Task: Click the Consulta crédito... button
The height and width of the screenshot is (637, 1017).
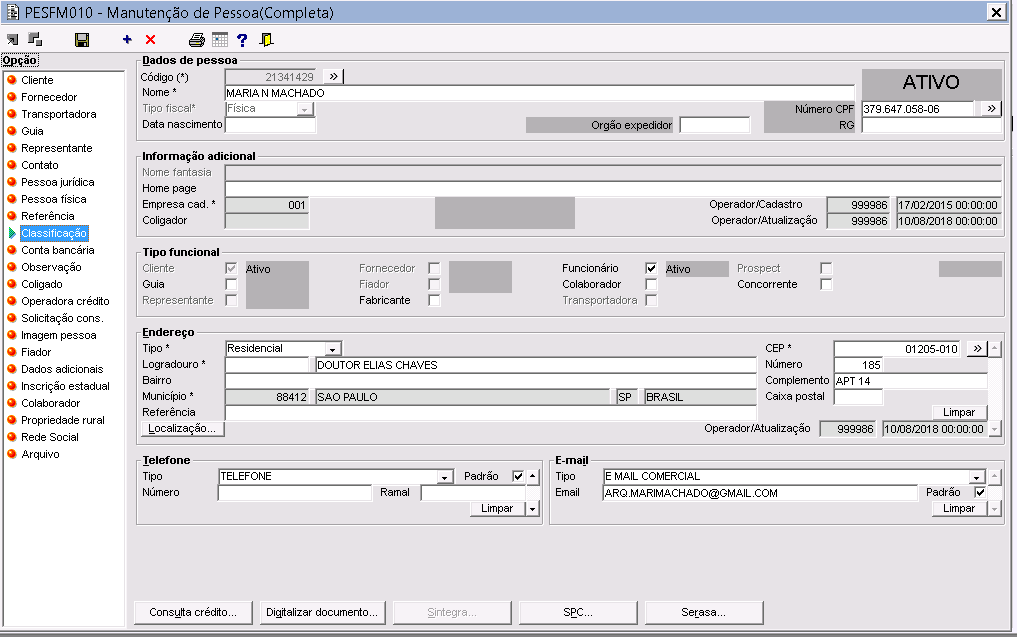Action: pyautogui.click(x=193, y=612)
